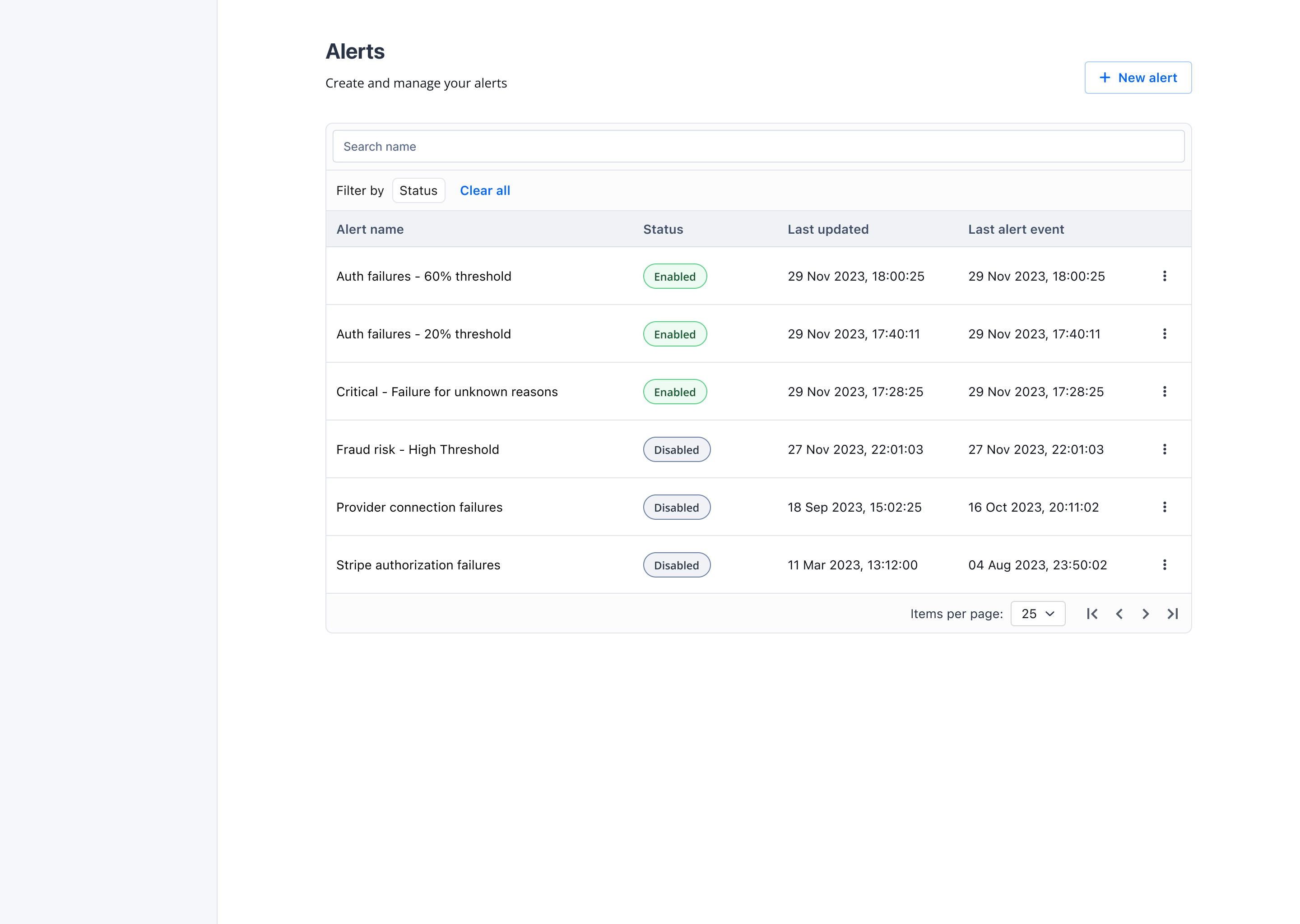Jump to last page of alerts

point(1173,614)
